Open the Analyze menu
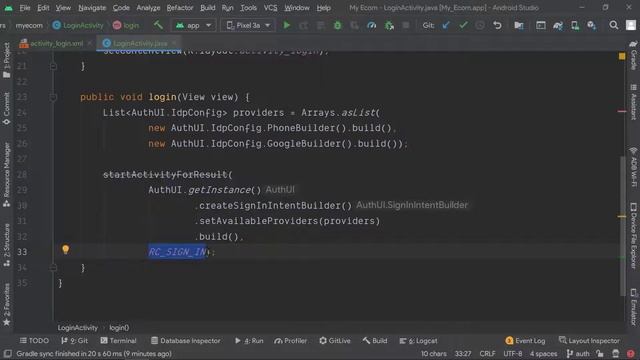This screenshot has width=640, height=360. coord(148,8)
